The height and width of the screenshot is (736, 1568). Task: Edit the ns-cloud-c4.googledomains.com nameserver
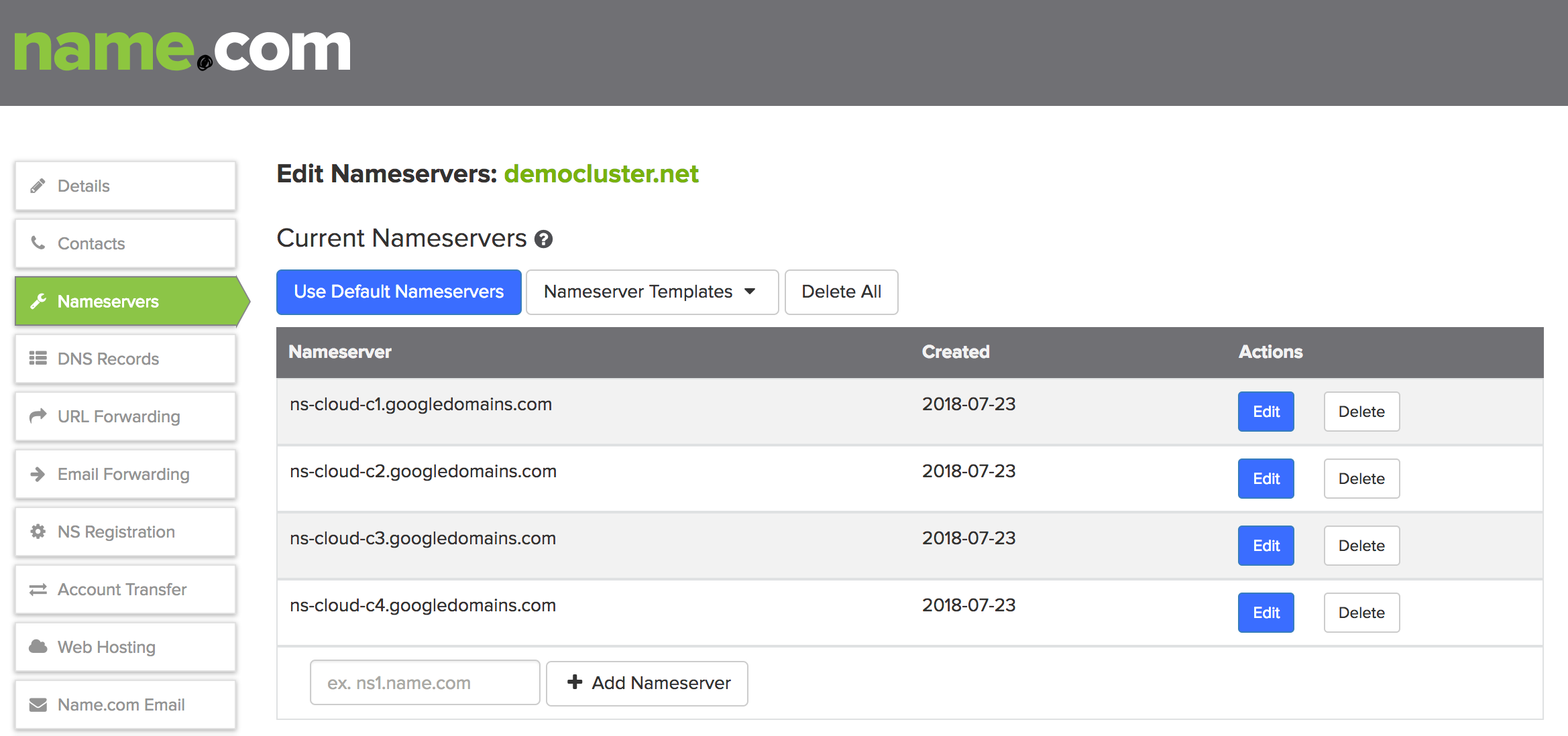click(1266, 613)
